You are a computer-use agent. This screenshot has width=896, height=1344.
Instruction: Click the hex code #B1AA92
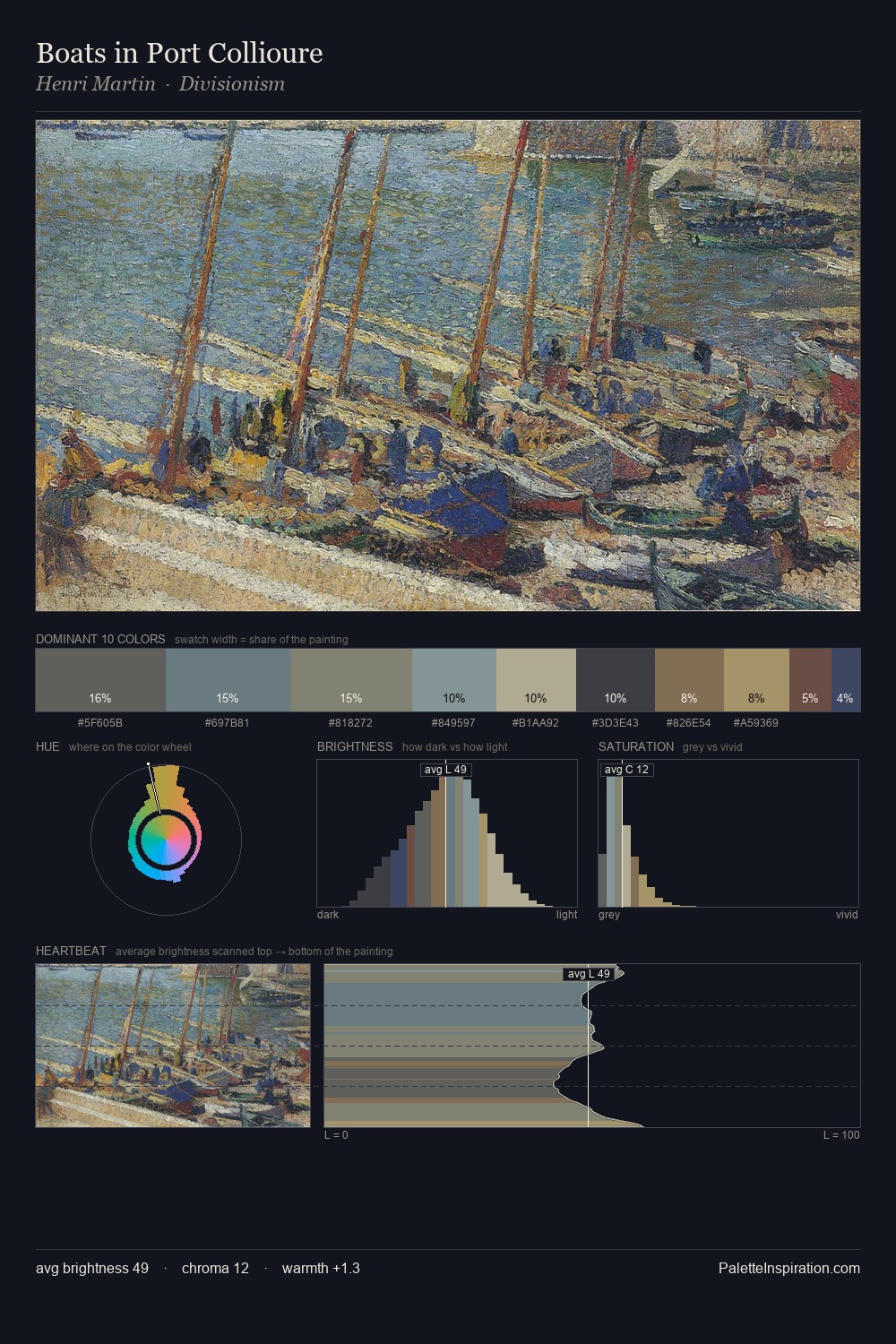[536, 723]
